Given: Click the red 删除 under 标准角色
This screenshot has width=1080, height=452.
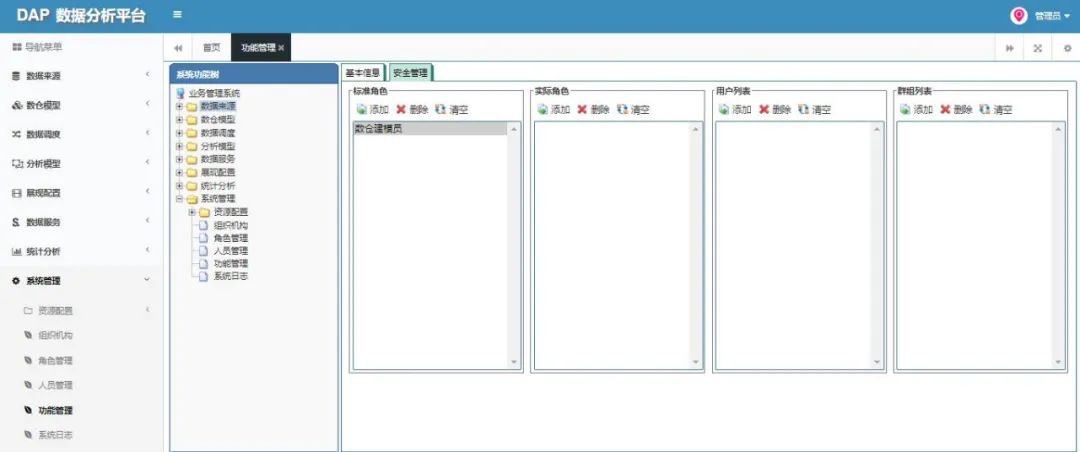Looking at the screenshot, I should (x=412, y=110).
